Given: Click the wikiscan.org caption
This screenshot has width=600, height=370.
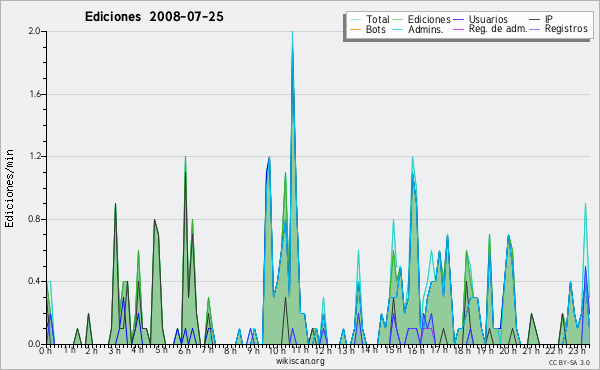Looking at the screenshot, I should (300, 361).
